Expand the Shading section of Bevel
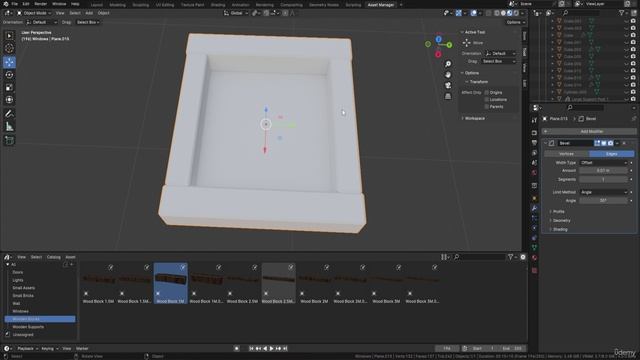This screenshot has width=640, height=360. pos(559,229)
